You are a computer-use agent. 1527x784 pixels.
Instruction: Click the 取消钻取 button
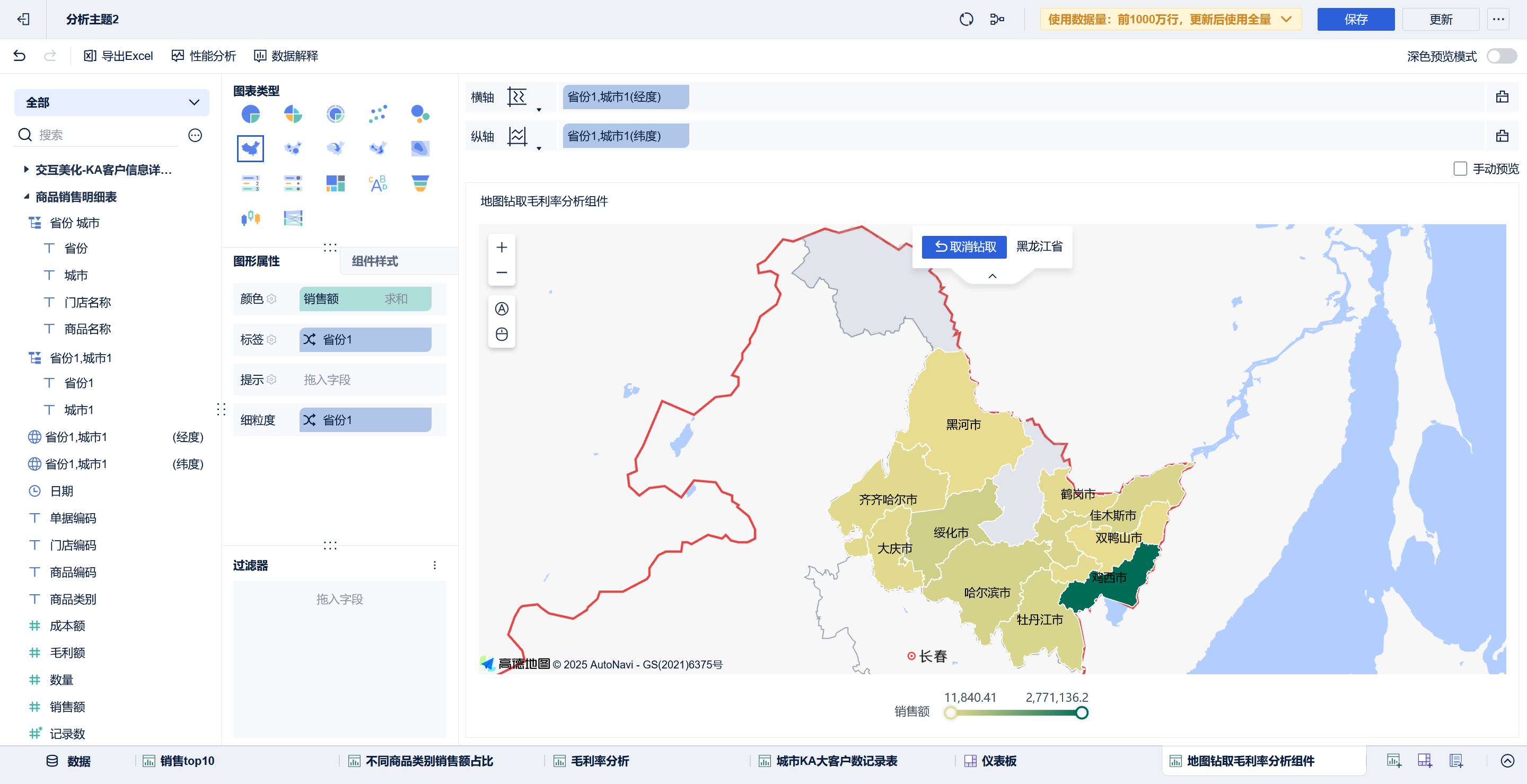964,247
